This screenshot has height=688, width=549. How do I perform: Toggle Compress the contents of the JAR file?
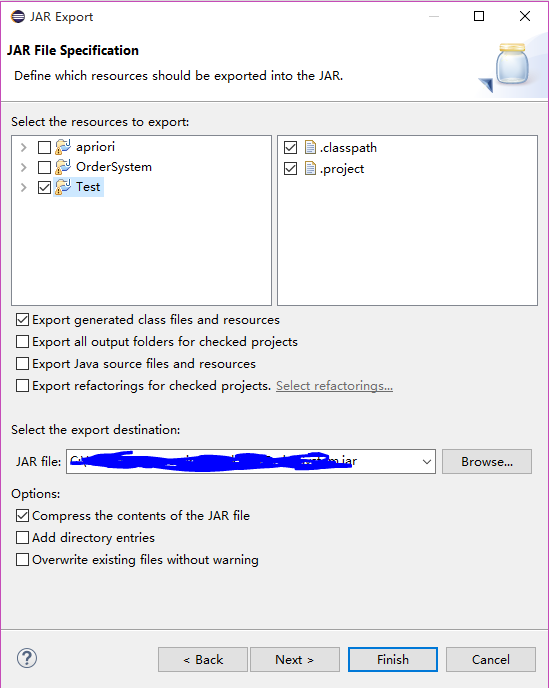pyautogui.click(x=22, y=516)
